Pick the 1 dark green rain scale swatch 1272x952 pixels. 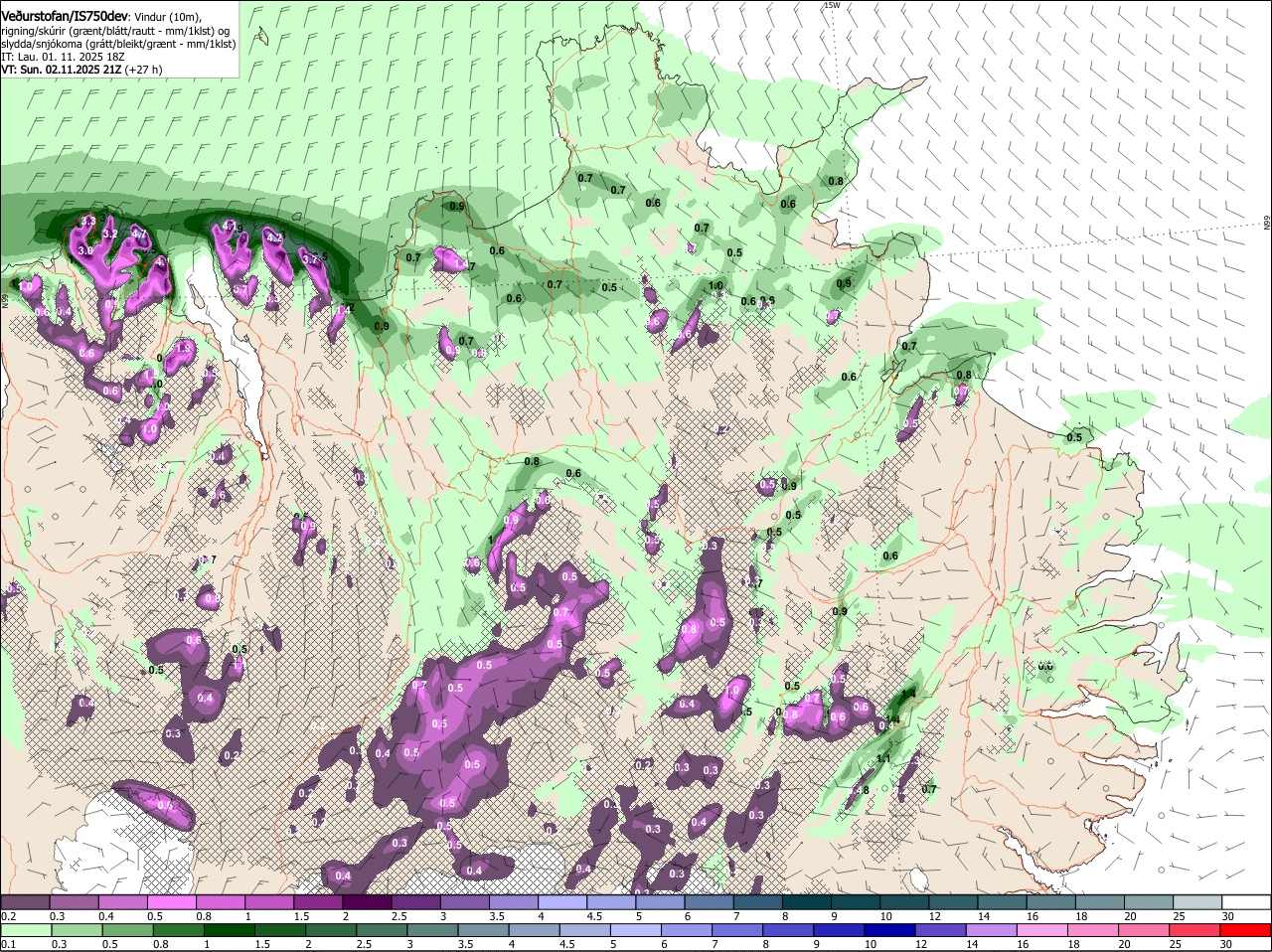230,931
